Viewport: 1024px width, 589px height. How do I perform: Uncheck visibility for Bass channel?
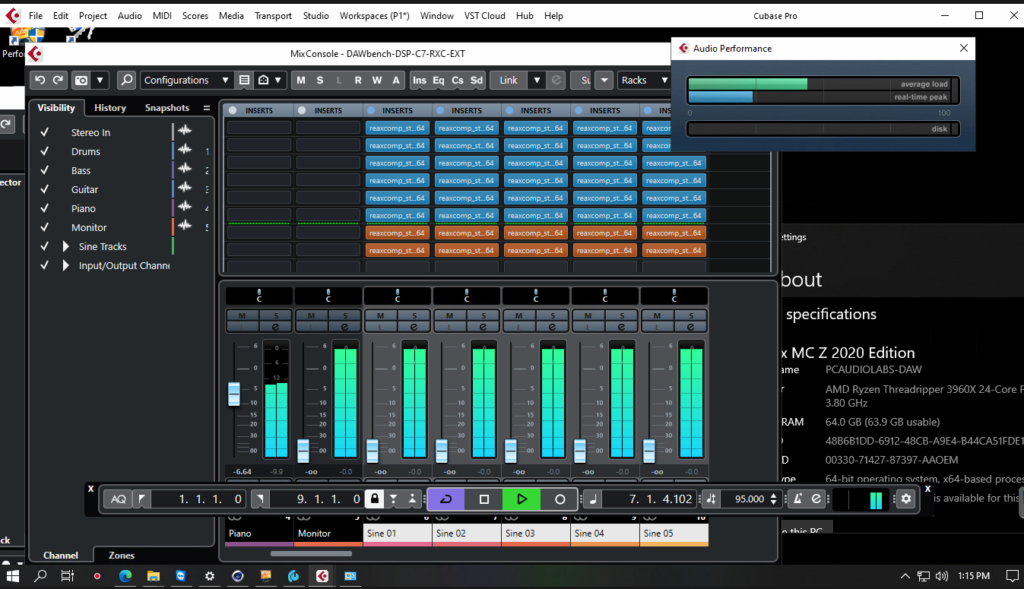(x=44, y=170)
